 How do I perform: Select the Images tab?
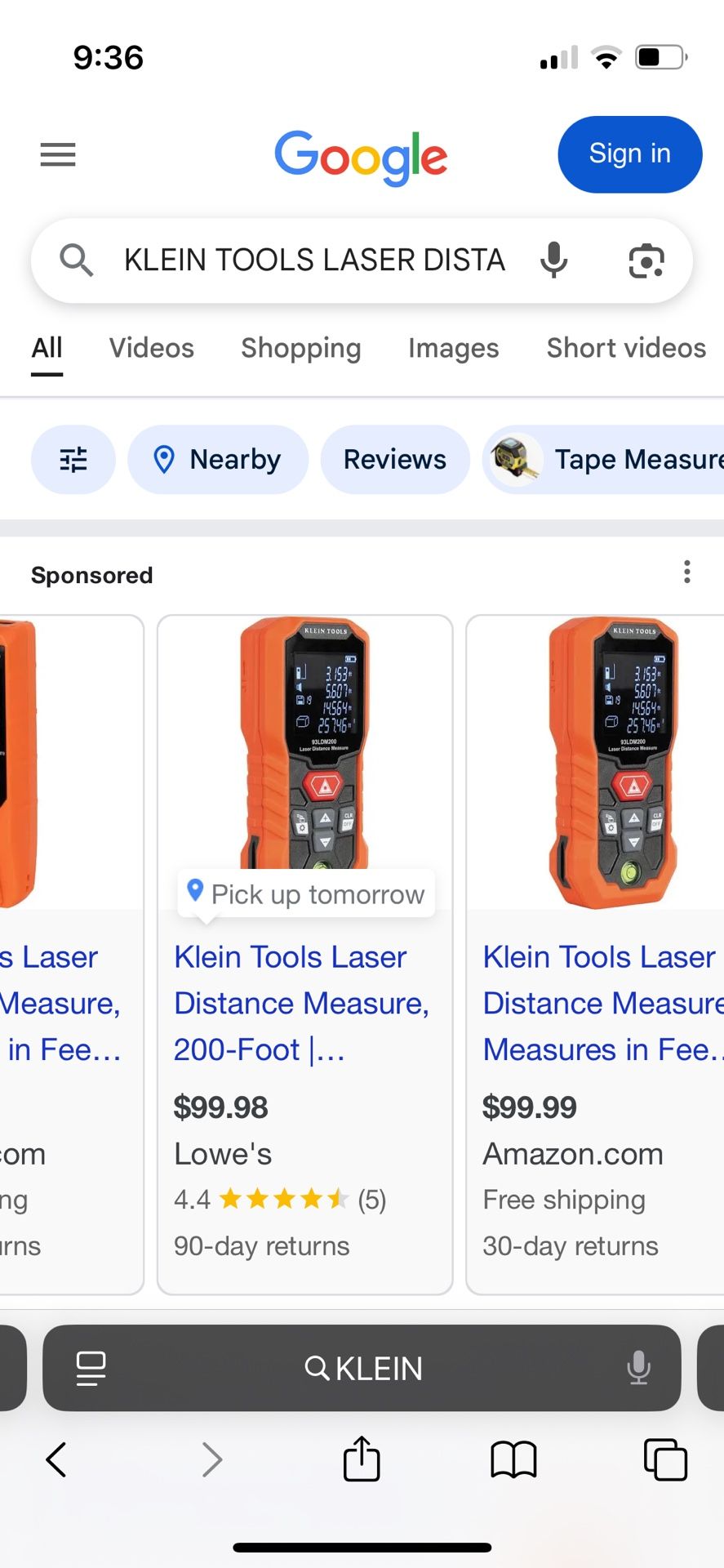click(453, 348)
